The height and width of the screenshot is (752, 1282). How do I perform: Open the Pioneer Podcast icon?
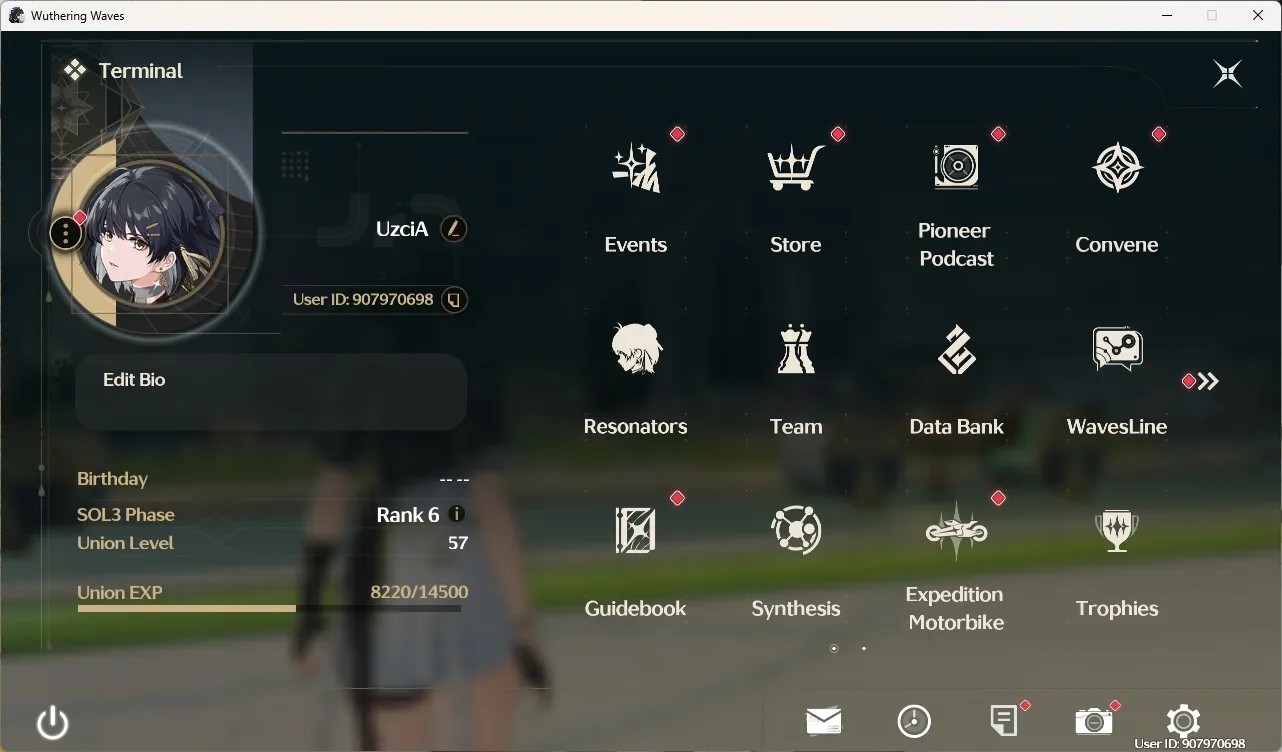coord(956,167)
